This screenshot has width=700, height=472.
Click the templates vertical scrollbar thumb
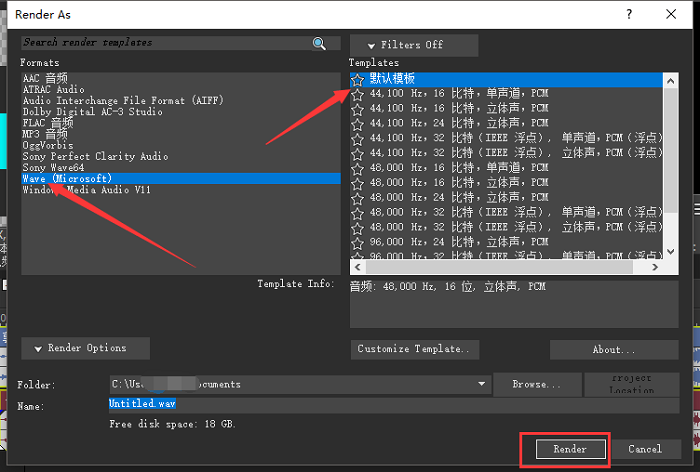click(x=671, y=151)
